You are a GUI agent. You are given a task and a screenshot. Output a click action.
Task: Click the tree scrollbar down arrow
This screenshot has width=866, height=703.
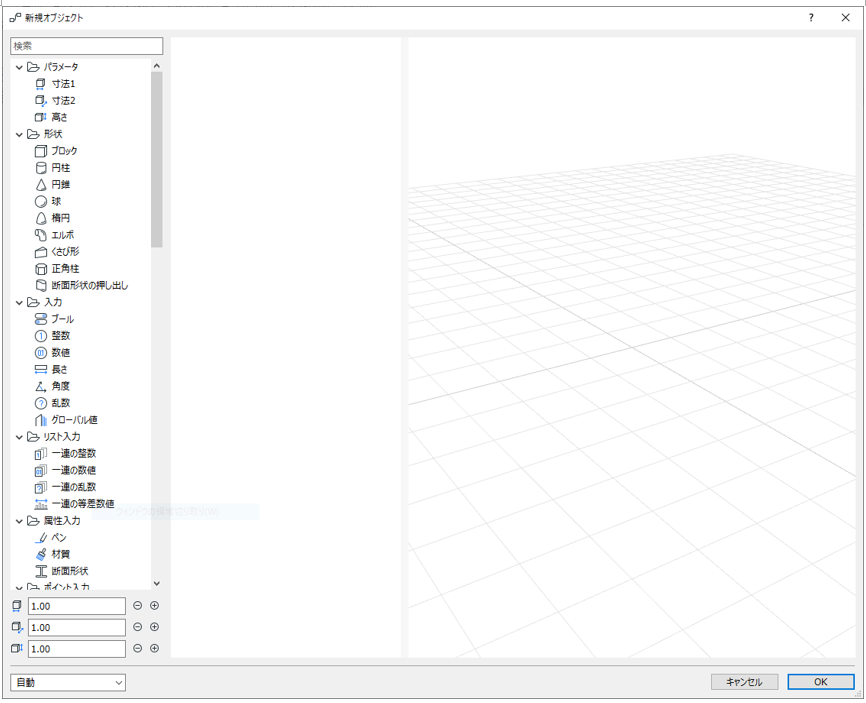pyautogui.click(x=157, y=584)
